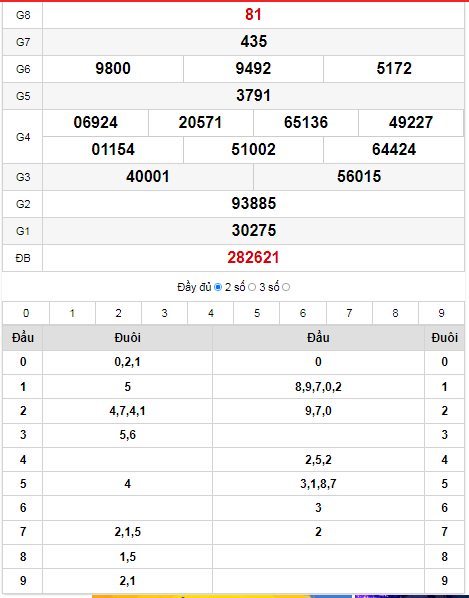Click digit filter 9
The image size is (469, 598).
coord(442,313)
